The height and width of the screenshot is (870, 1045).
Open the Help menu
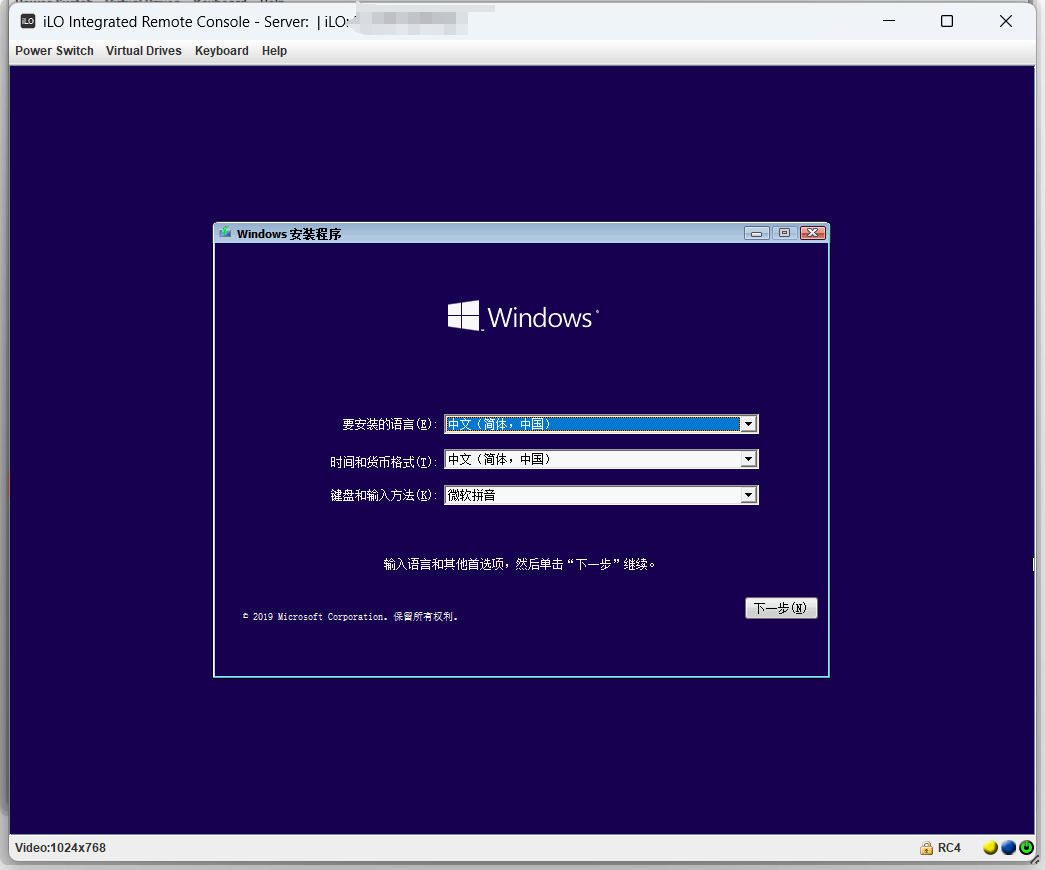274,51
